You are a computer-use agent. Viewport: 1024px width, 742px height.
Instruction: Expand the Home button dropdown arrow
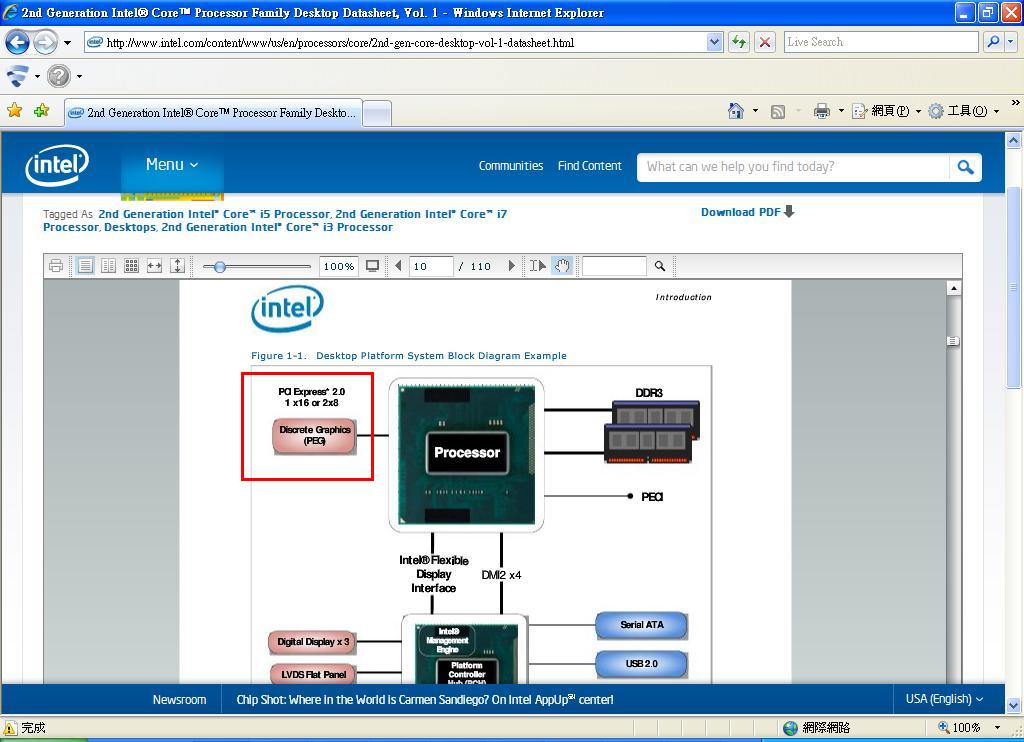(x=756, y=111)
